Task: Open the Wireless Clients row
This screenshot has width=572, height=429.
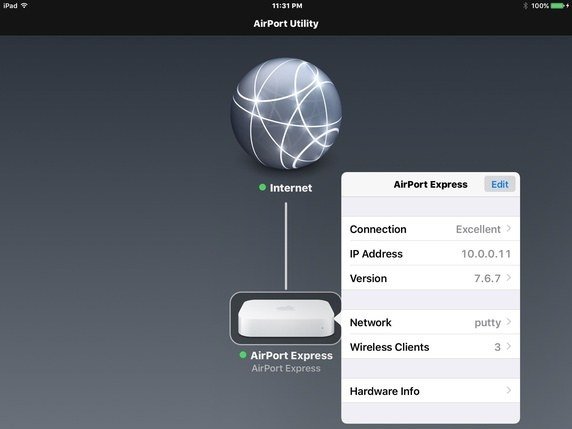Action: pyautogui.click(x=430, y=347)
